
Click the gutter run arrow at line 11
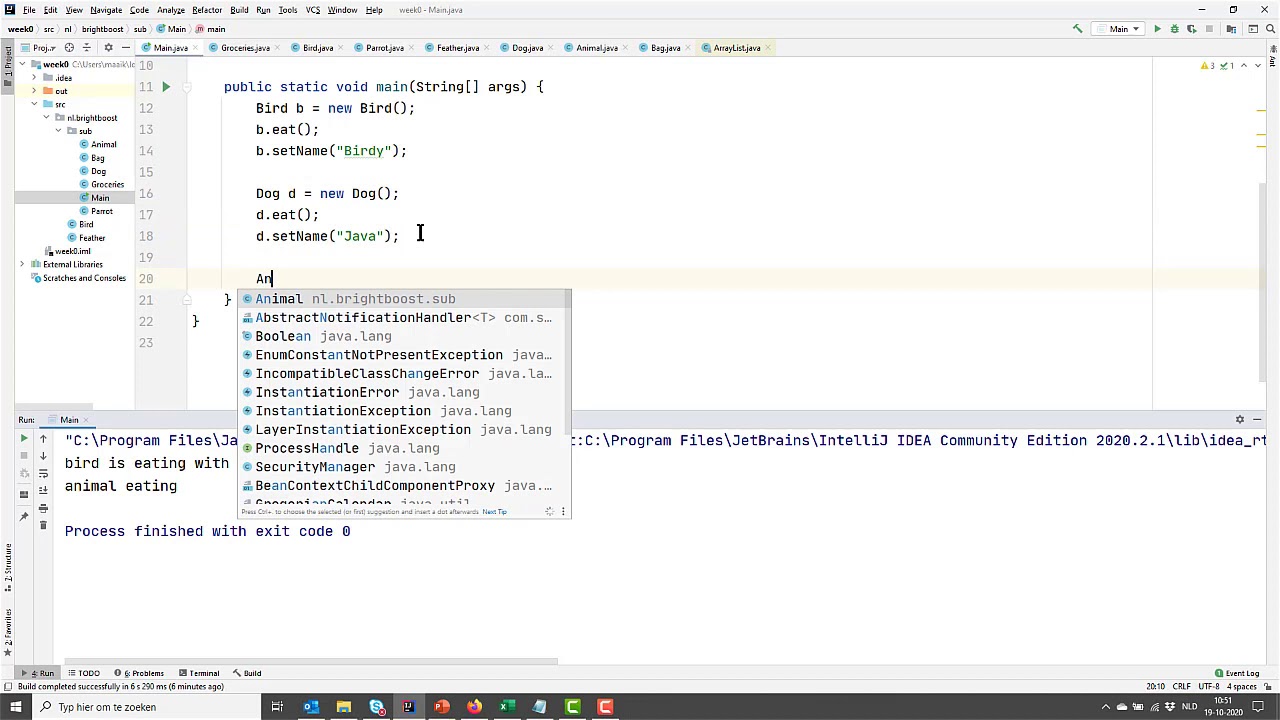(166, 87)
